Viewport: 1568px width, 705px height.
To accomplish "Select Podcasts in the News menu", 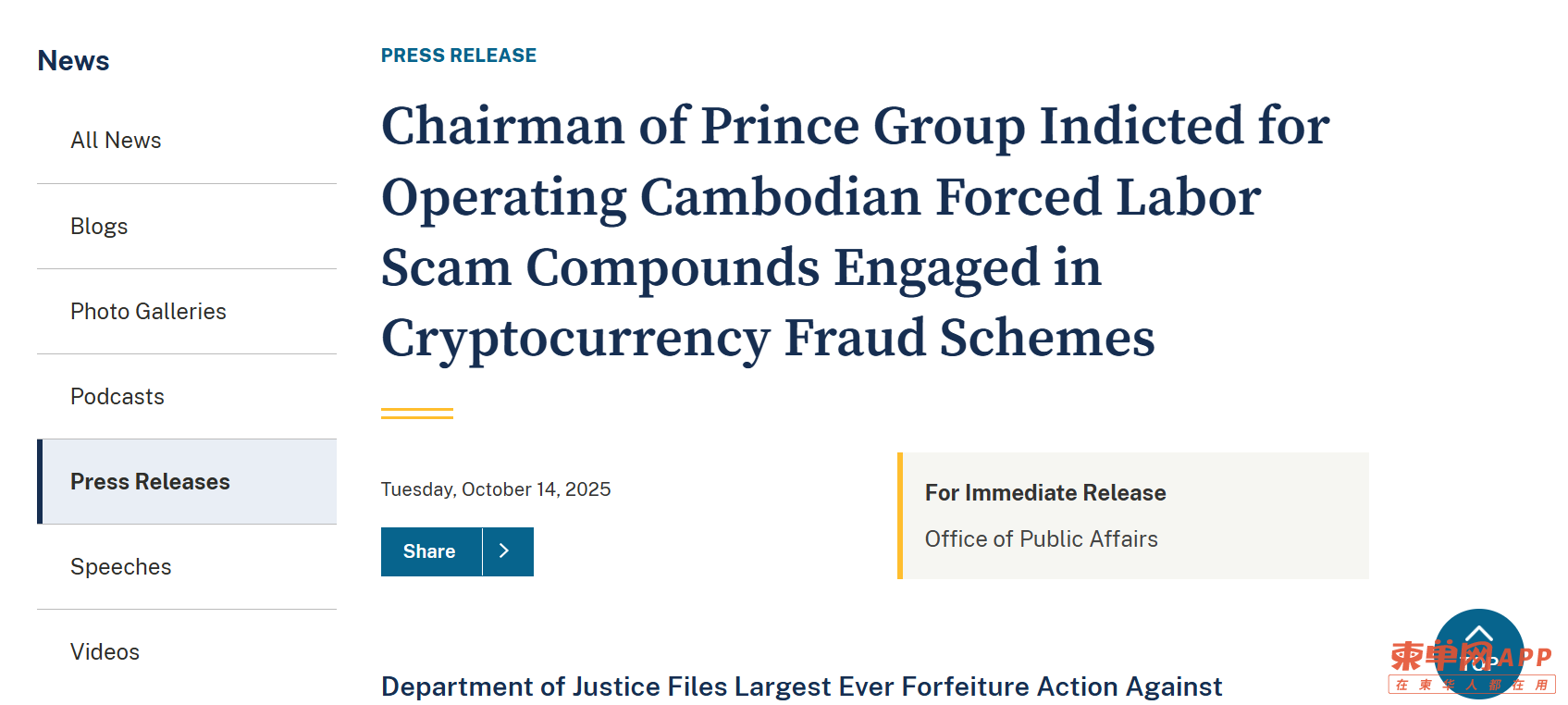I will (x=117, y=397).
